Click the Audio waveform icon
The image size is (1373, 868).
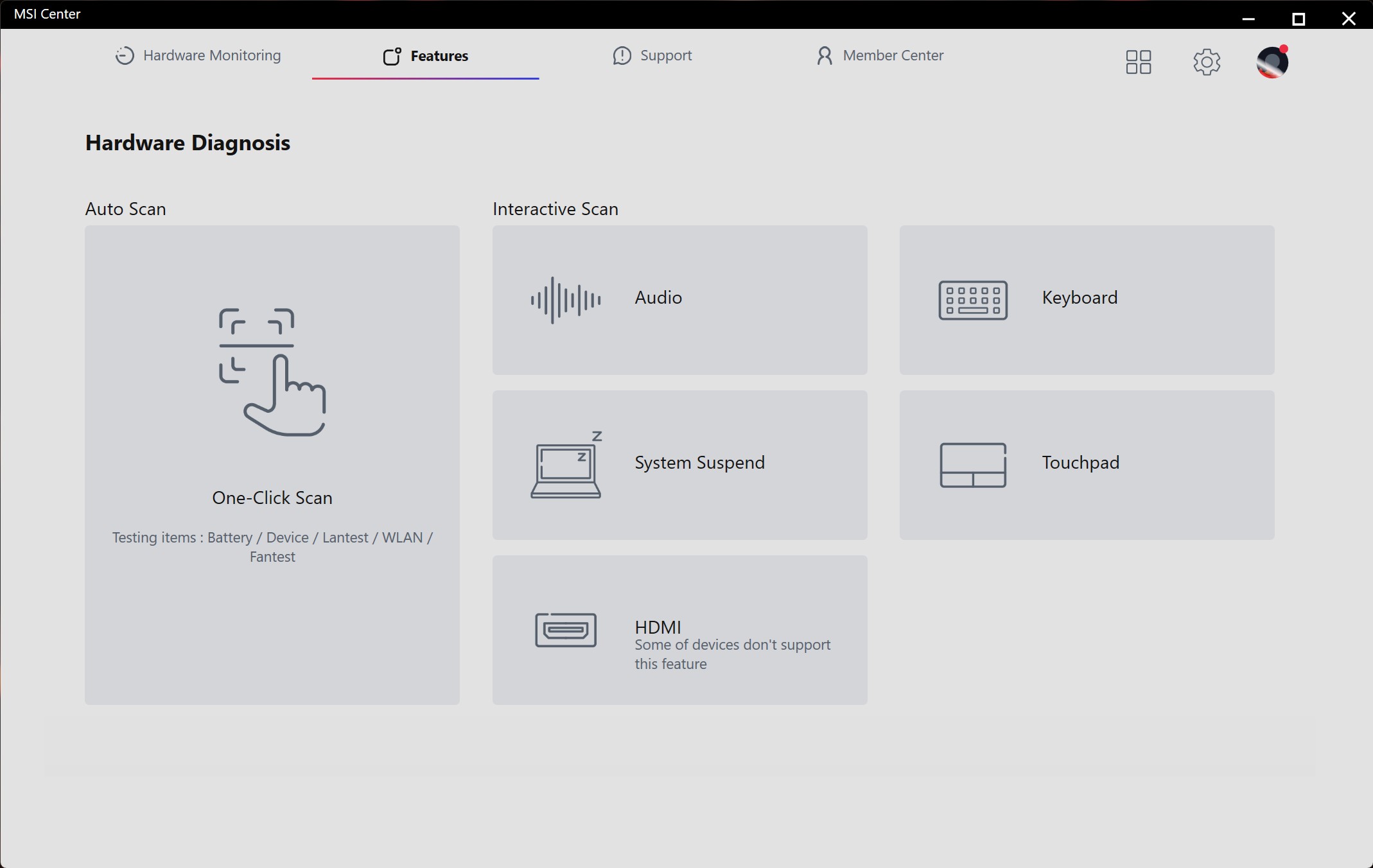pyautogui.click(x=566, y=300)
